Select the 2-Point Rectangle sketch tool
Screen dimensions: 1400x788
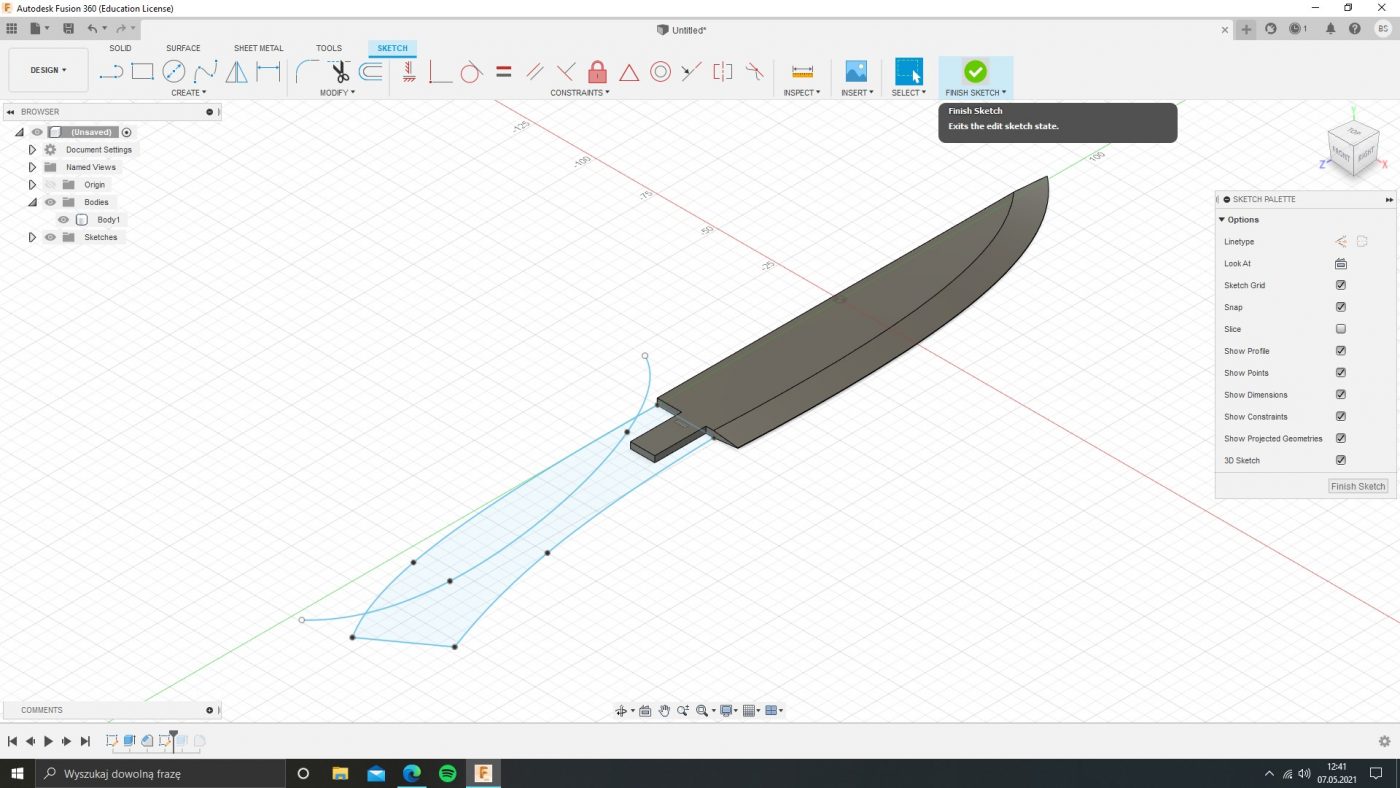tap(142, 72)
